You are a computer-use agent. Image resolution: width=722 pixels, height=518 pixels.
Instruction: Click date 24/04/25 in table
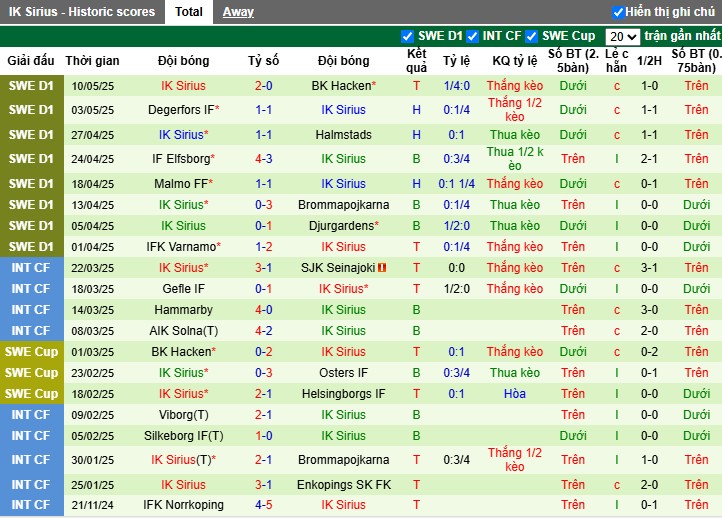[93, 159]
